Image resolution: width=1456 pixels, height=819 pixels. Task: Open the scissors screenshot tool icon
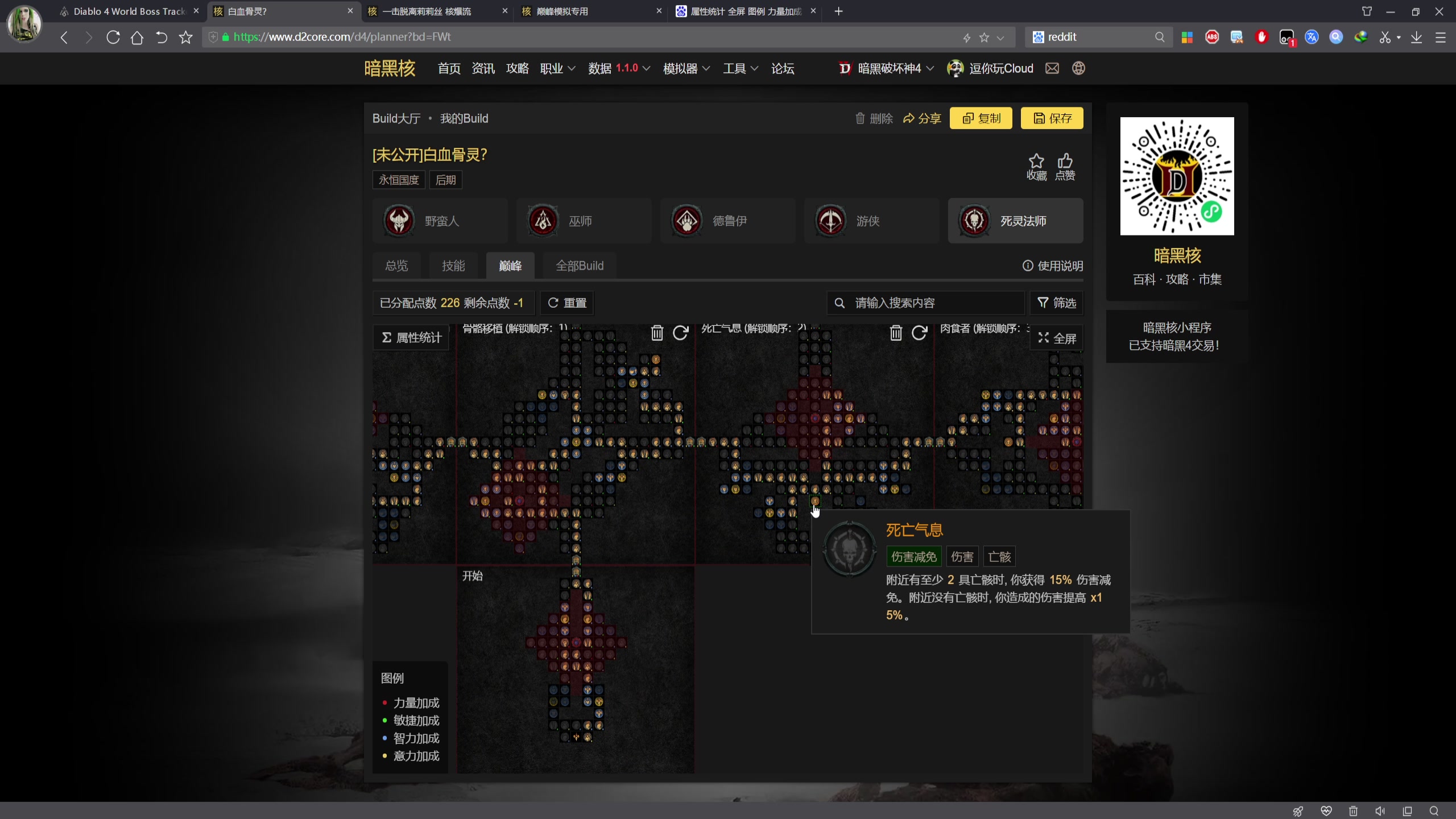coord(1385,38)
